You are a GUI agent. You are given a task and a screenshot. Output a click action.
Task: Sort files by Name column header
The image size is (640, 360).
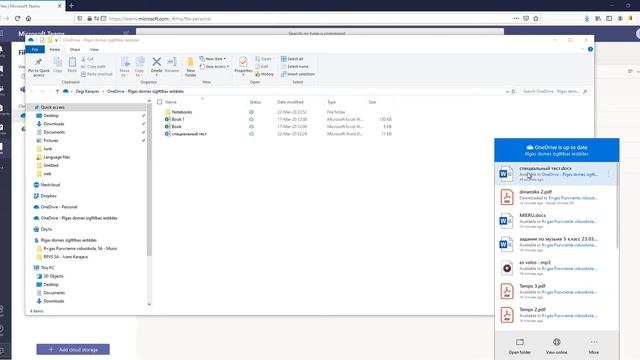tap(171, 102)
